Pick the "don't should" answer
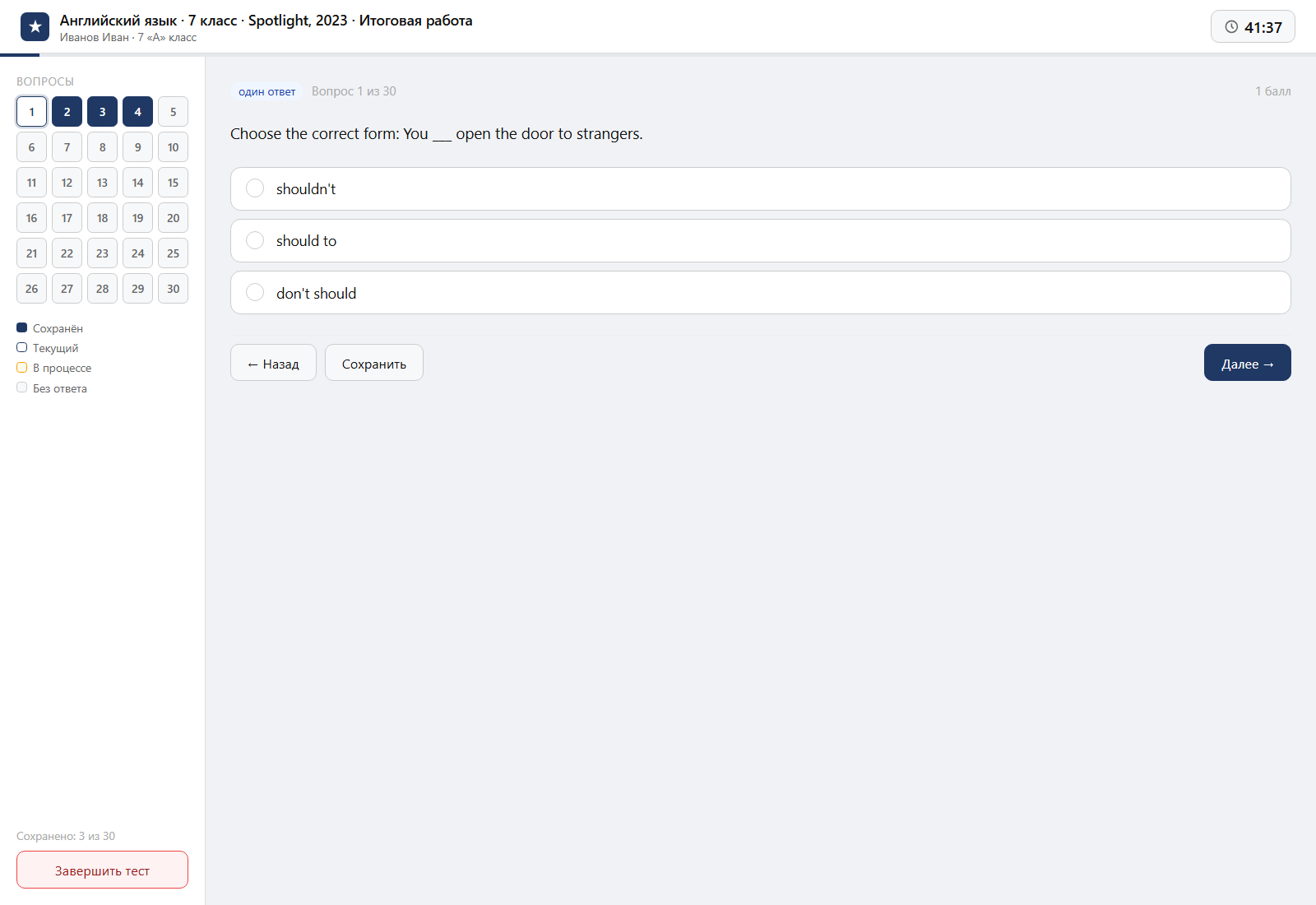The width and height of the screenshot is (1316, 905). [761, 293]
